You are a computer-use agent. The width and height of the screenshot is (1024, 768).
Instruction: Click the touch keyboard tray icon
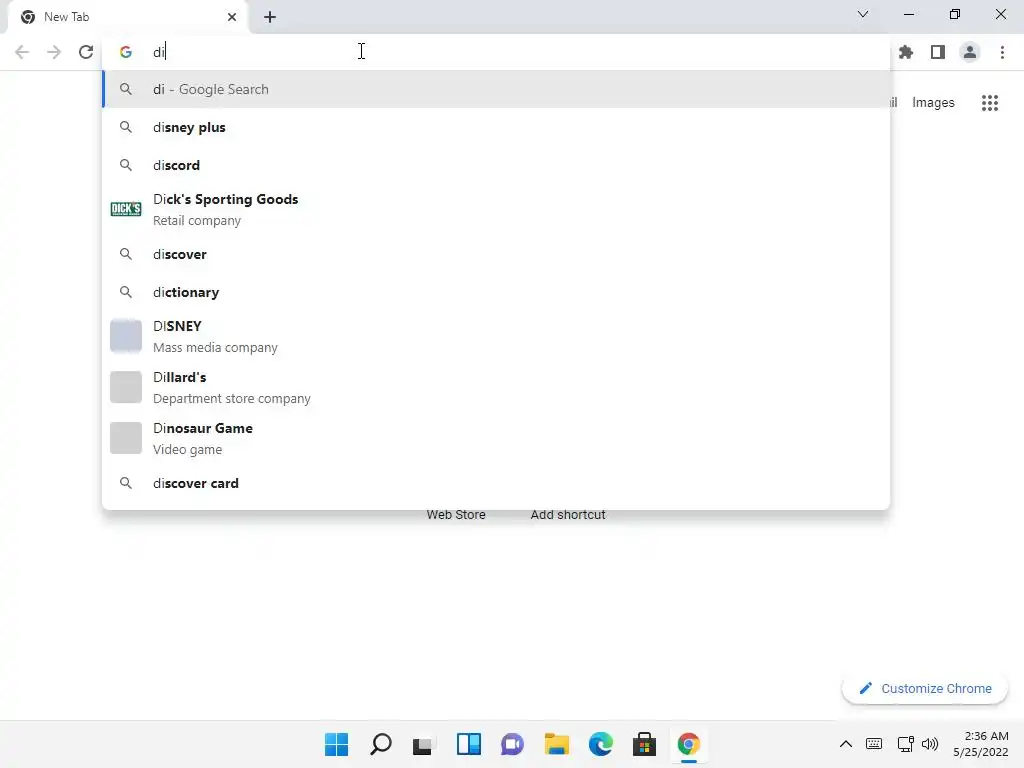874,744
